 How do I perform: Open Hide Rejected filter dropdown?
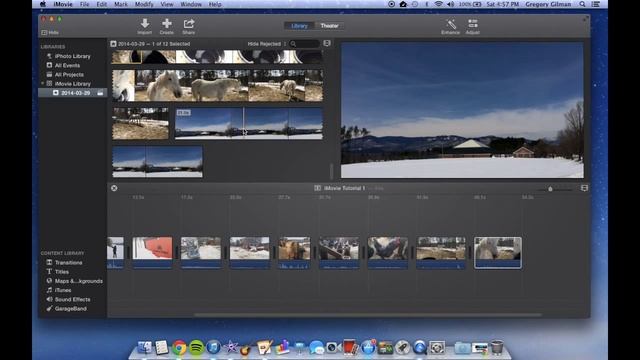coord(267,44)
